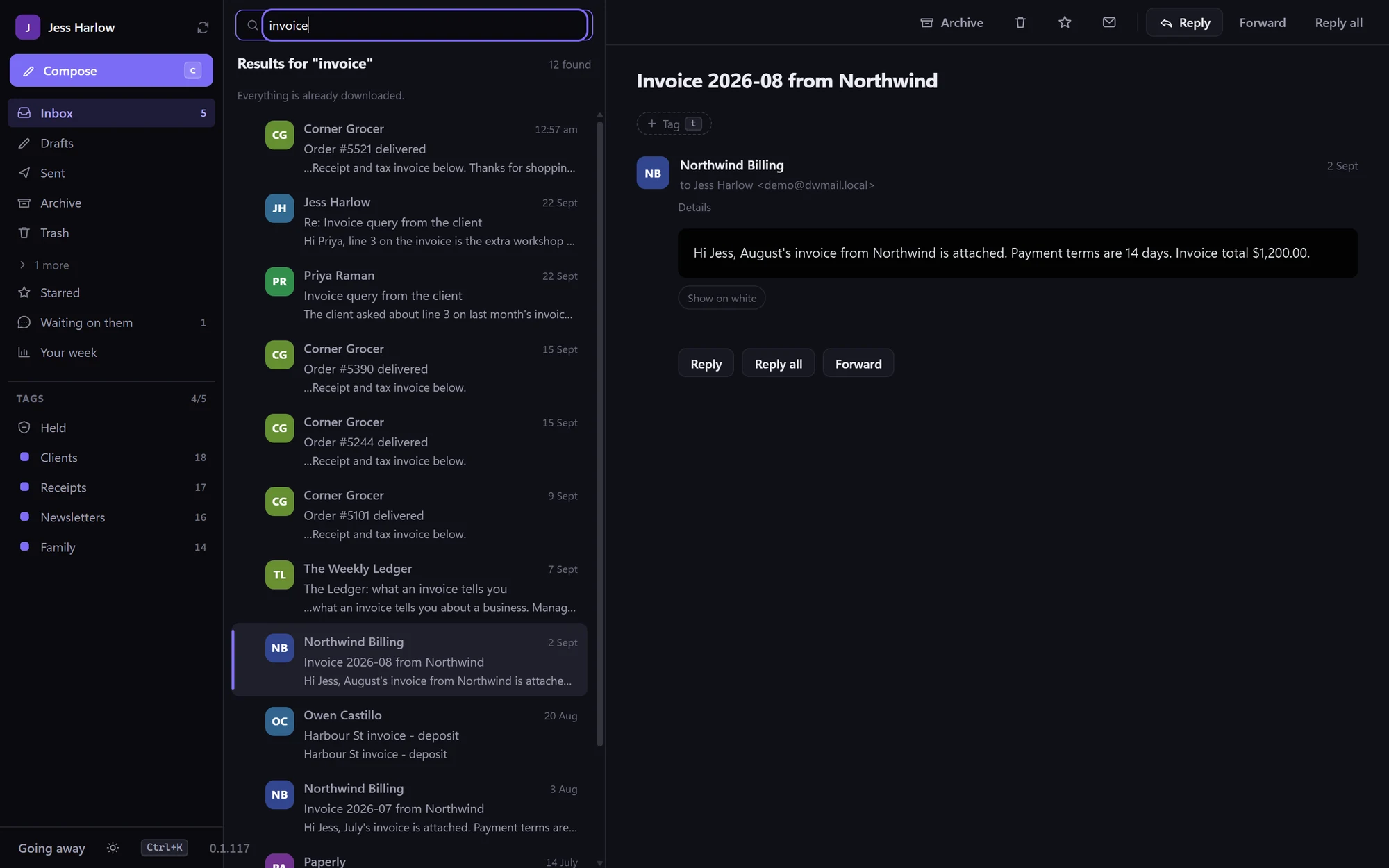Expand the '1 more' folders chevron
Screen dimensions: 1389x868
[22, 265]
